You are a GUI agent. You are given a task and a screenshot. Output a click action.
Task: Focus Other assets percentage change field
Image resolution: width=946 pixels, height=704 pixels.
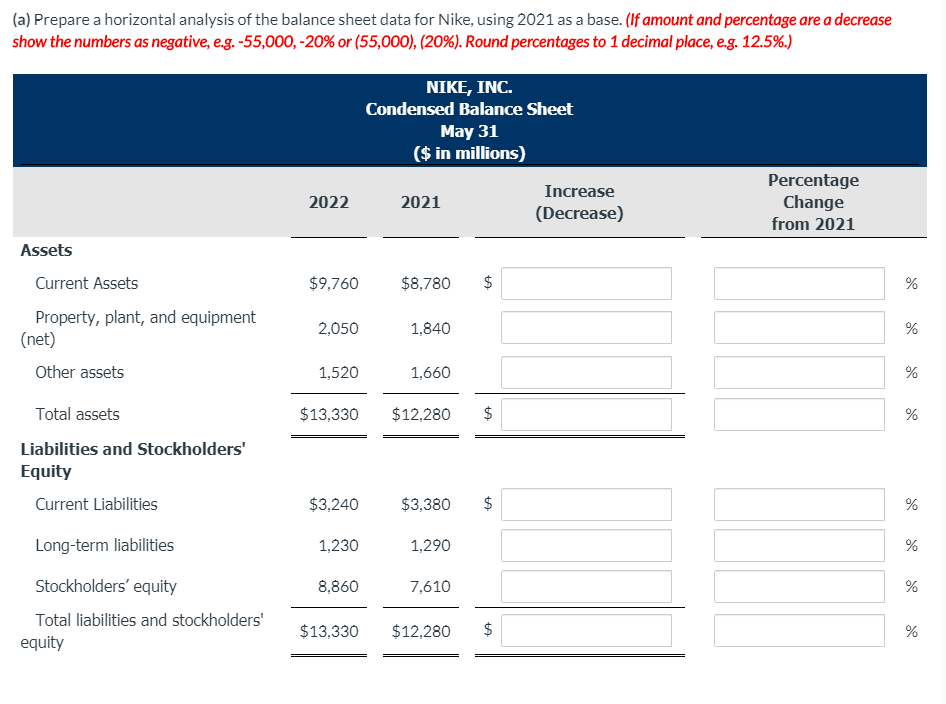click(799, 373)
